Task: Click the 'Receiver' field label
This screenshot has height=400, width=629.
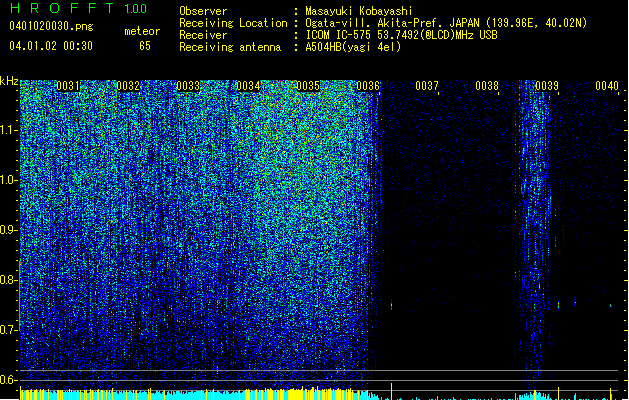Action: tap(203, 35)
